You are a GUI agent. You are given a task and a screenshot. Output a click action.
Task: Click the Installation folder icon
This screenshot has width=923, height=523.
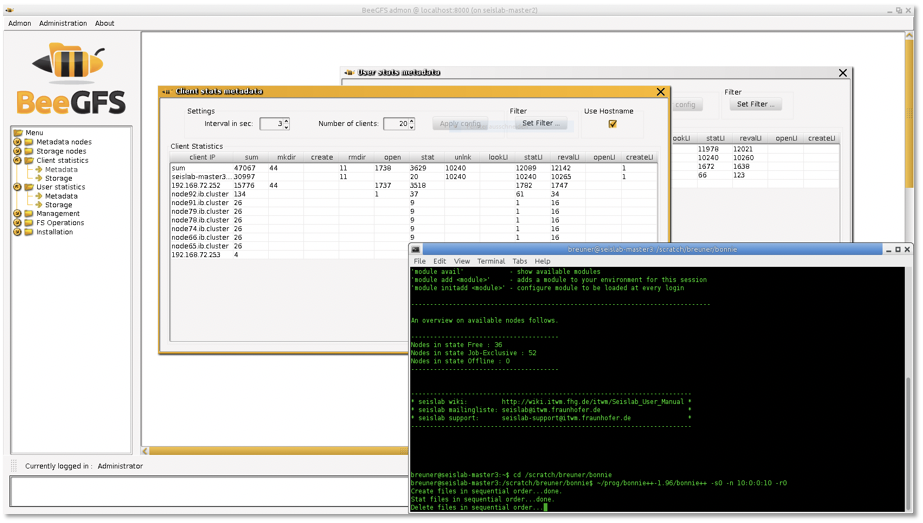[28, 232]
